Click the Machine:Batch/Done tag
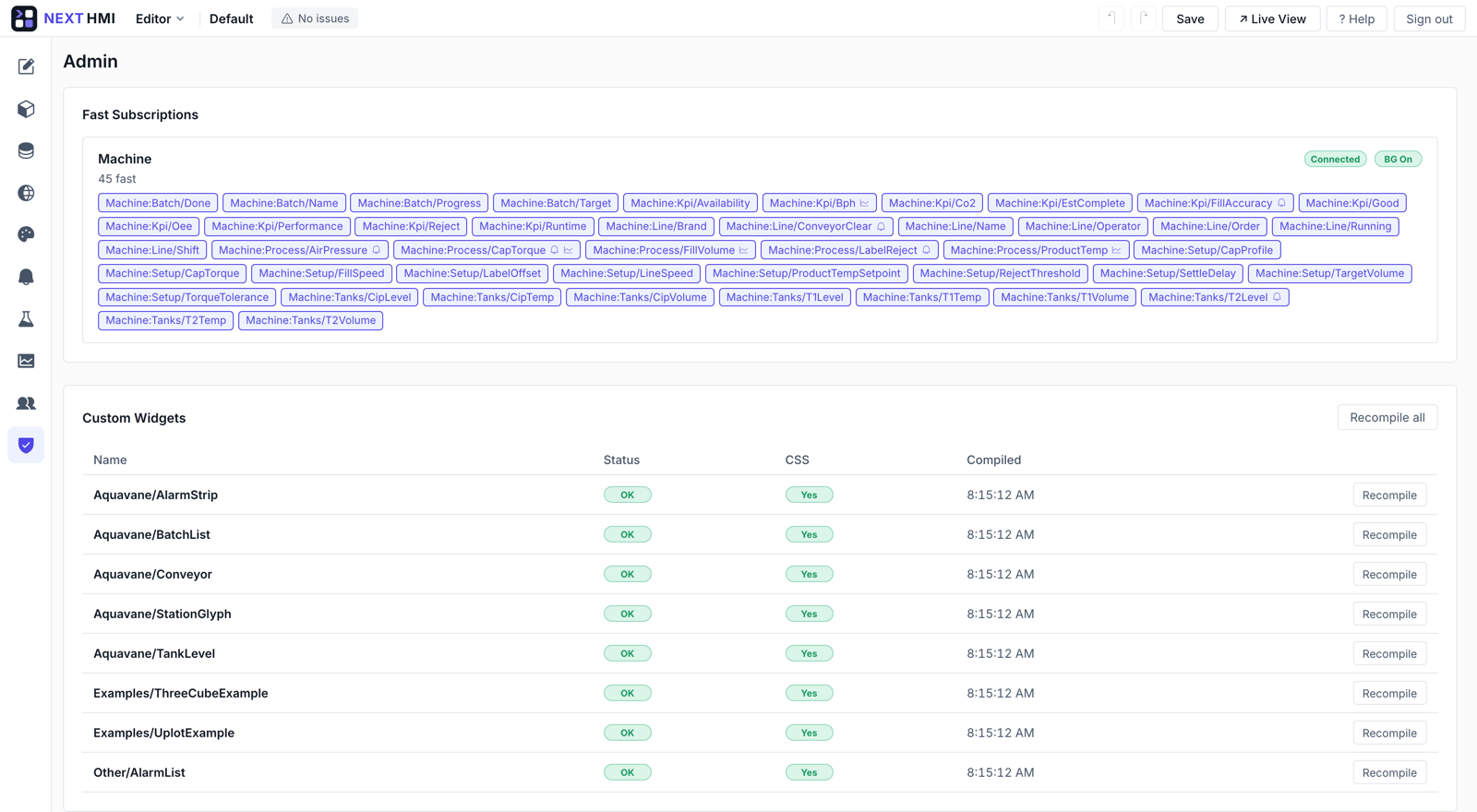Viewport: 1477px width, 812px height. pos(158,203)
